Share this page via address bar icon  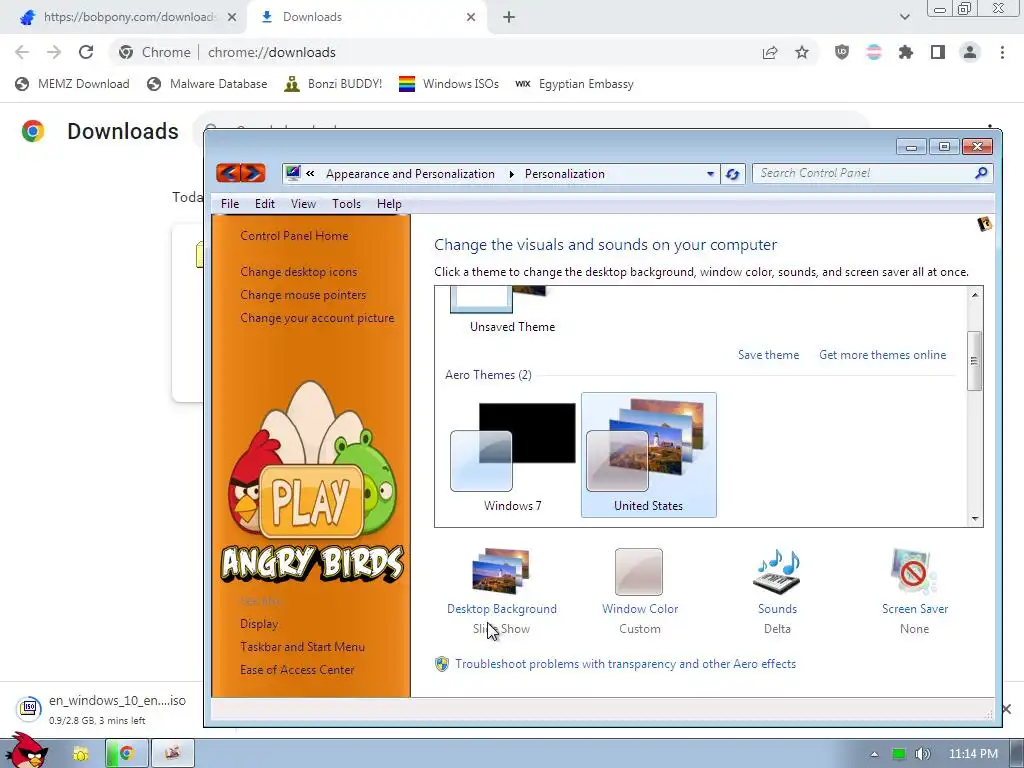point(770,53)
